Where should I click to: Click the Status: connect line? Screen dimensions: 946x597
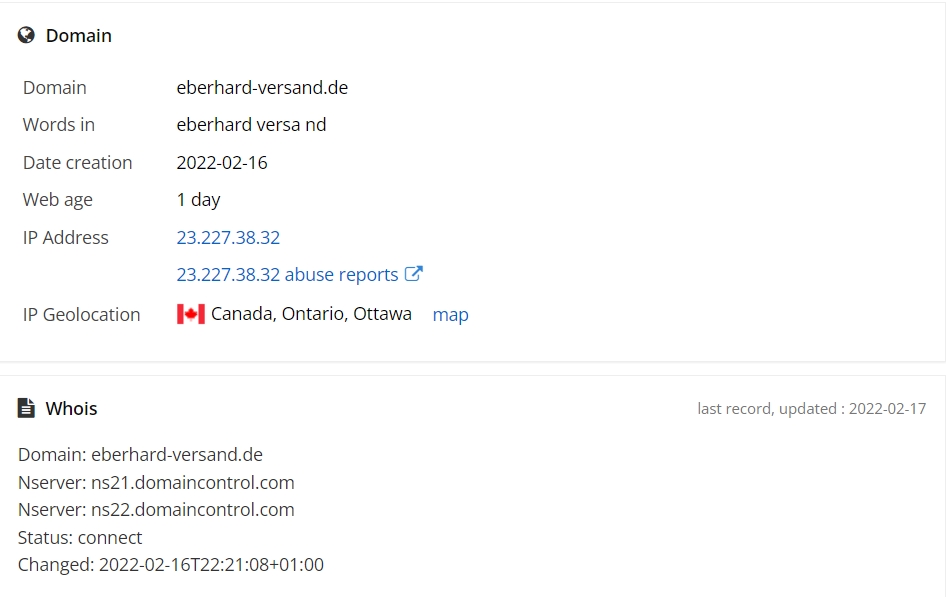click(80, 537)
